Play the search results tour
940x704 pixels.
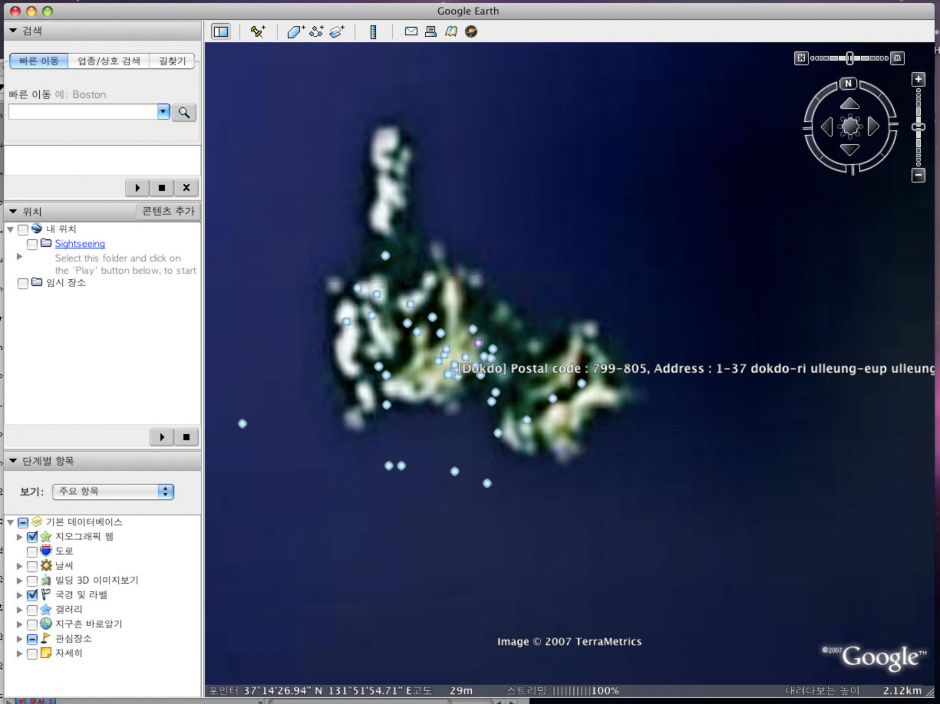coord(137,188)
